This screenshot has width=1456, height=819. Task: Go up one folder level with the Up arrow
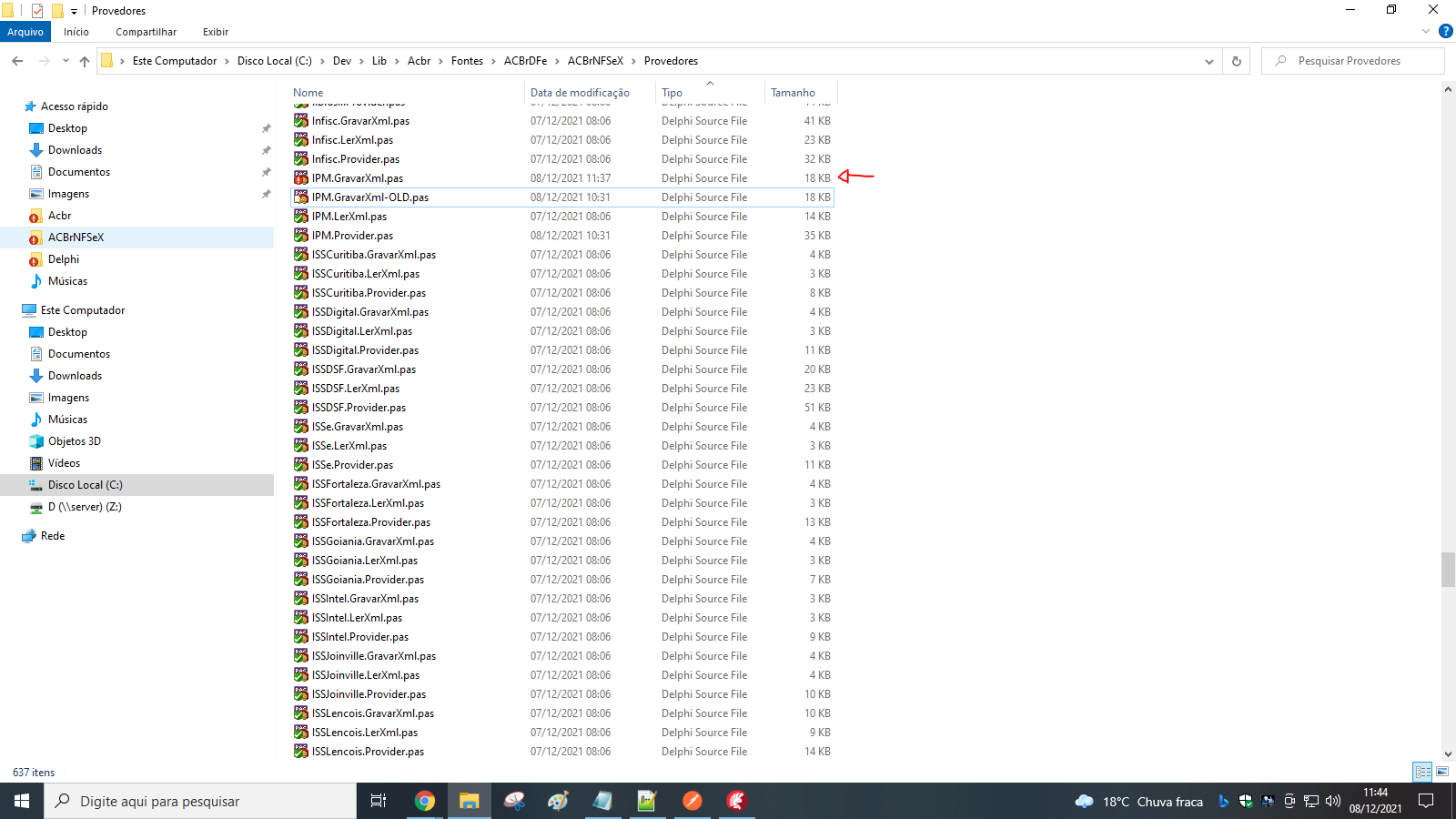click(85, 61)
